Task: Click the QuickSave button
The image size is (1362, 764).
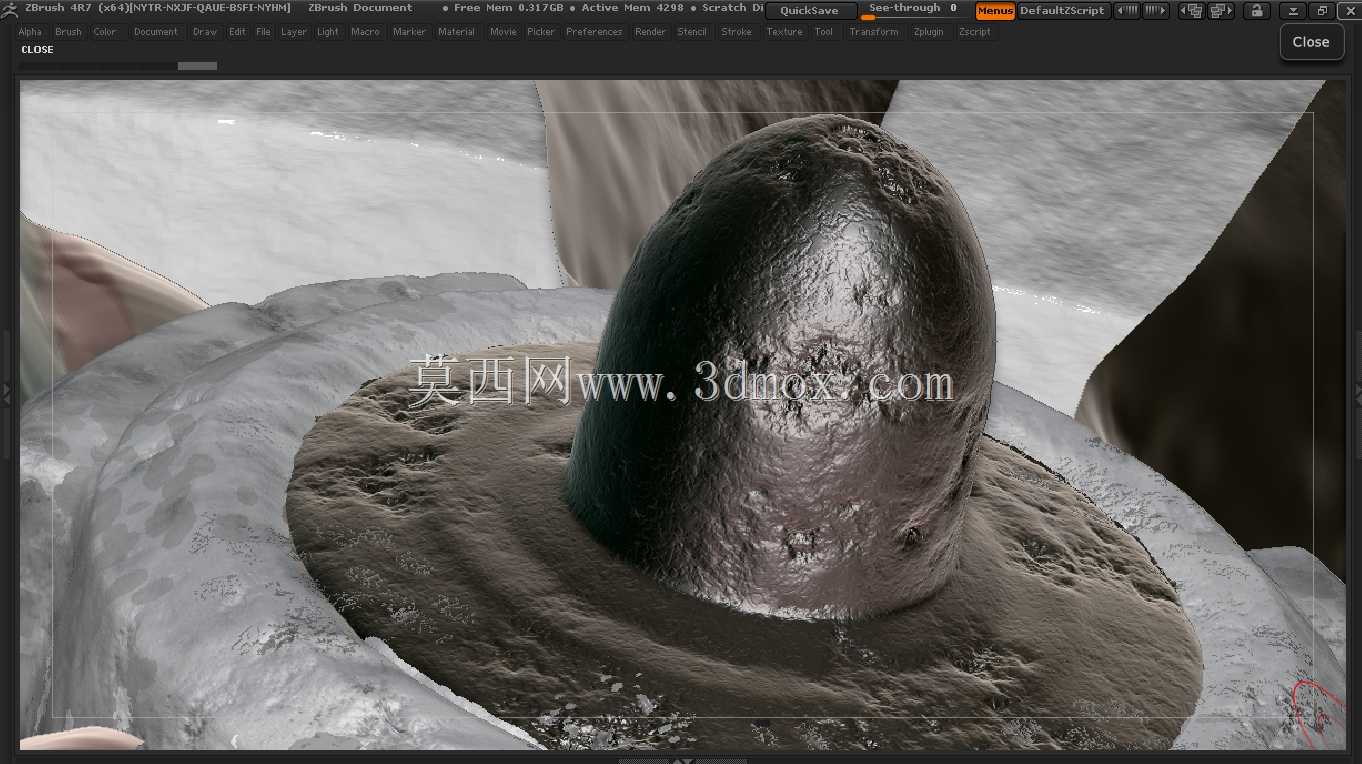Action: 810,11
